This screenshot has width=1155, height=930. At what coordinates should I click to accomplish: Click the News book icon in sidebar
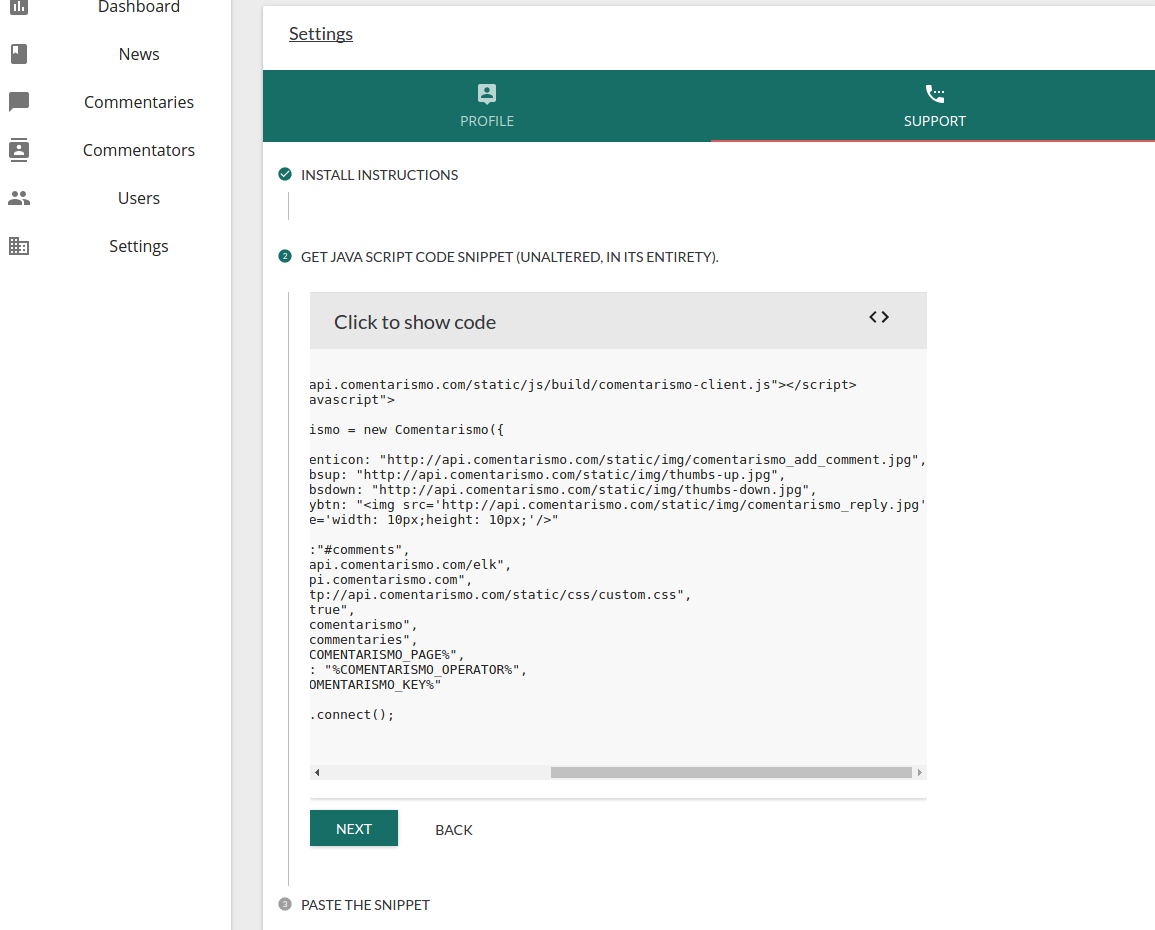coord(19,54)
